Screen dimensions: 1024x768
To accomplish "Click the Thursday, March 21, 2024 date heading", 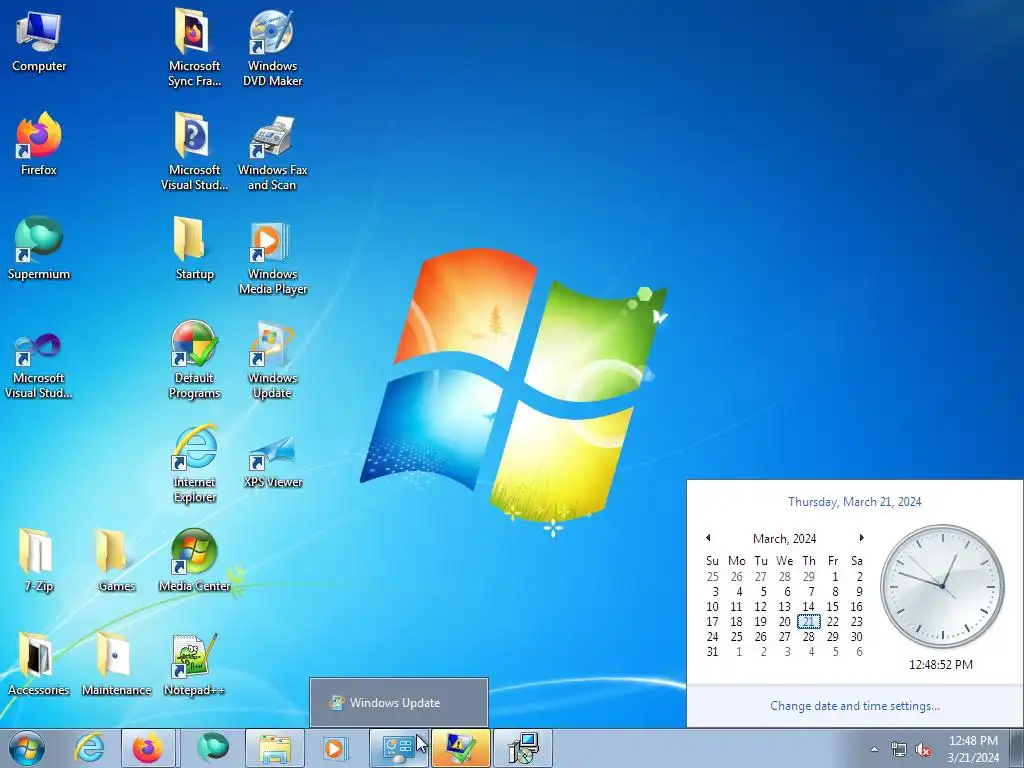I will click(854, 502).
